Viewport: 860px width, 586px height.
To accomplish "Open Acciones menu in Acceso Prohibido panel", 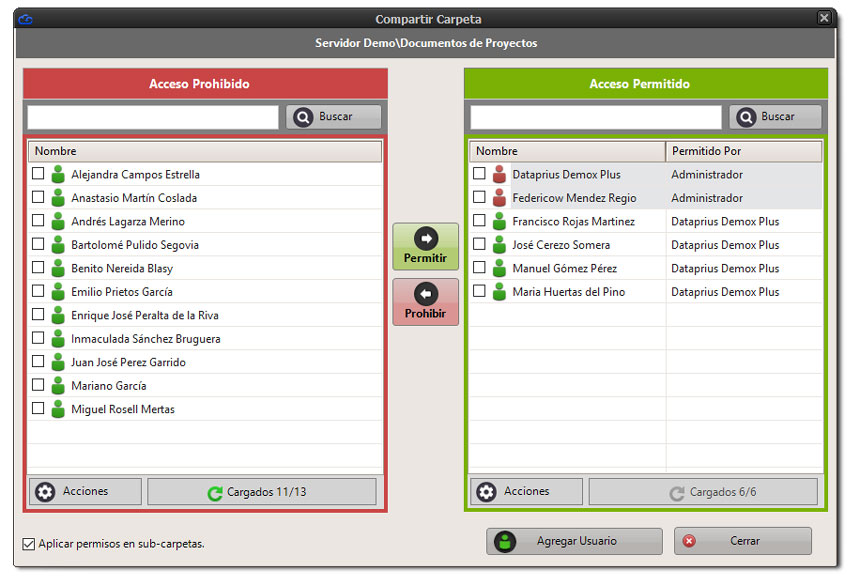I will tap(86, 492).
